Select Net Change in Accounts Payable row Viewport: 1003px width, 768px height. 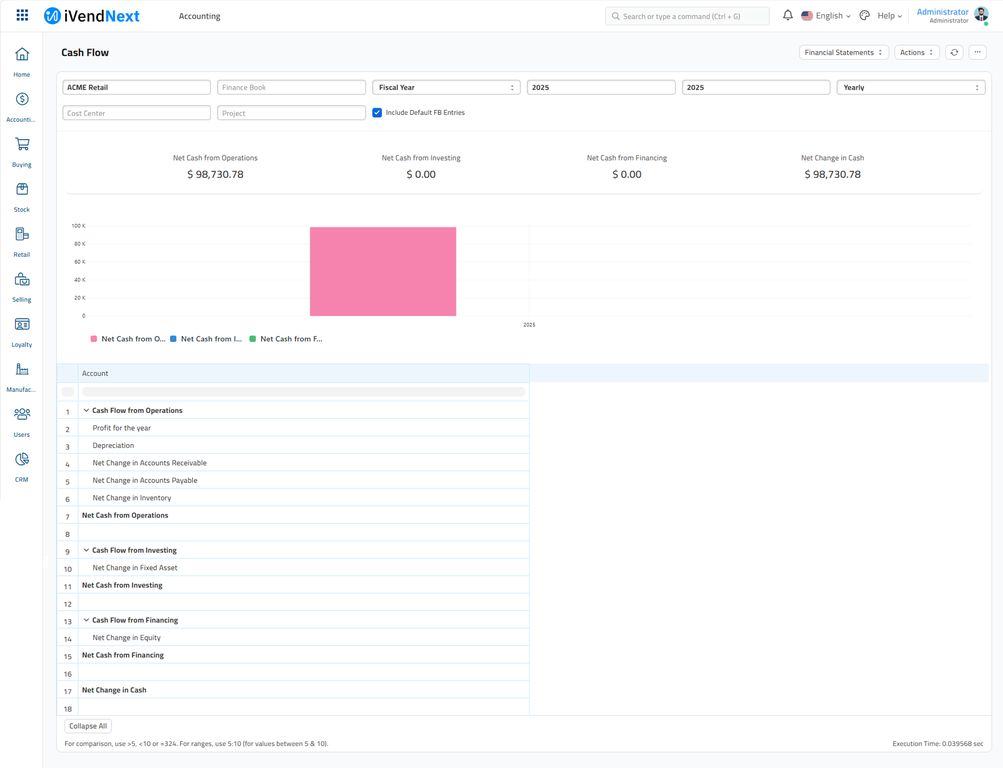[304, 480]
